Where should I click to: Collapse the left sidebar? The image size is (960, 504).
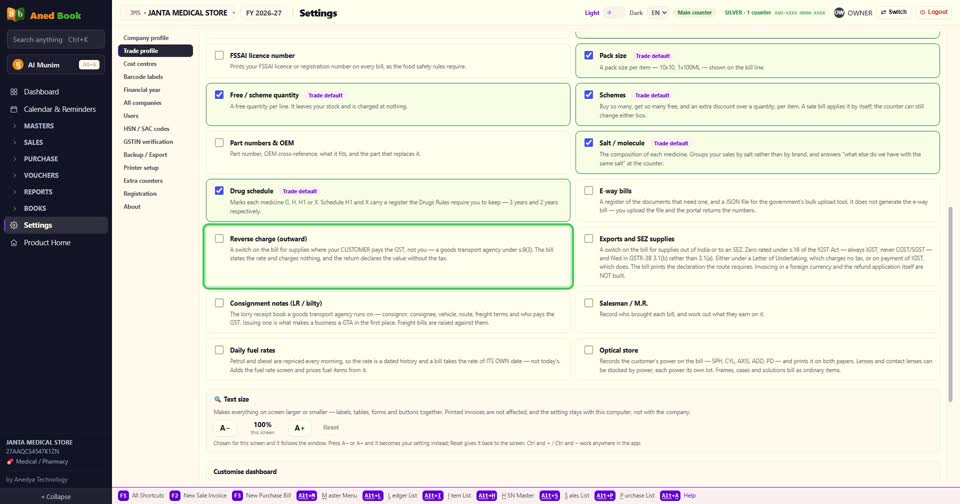[56, 497]
